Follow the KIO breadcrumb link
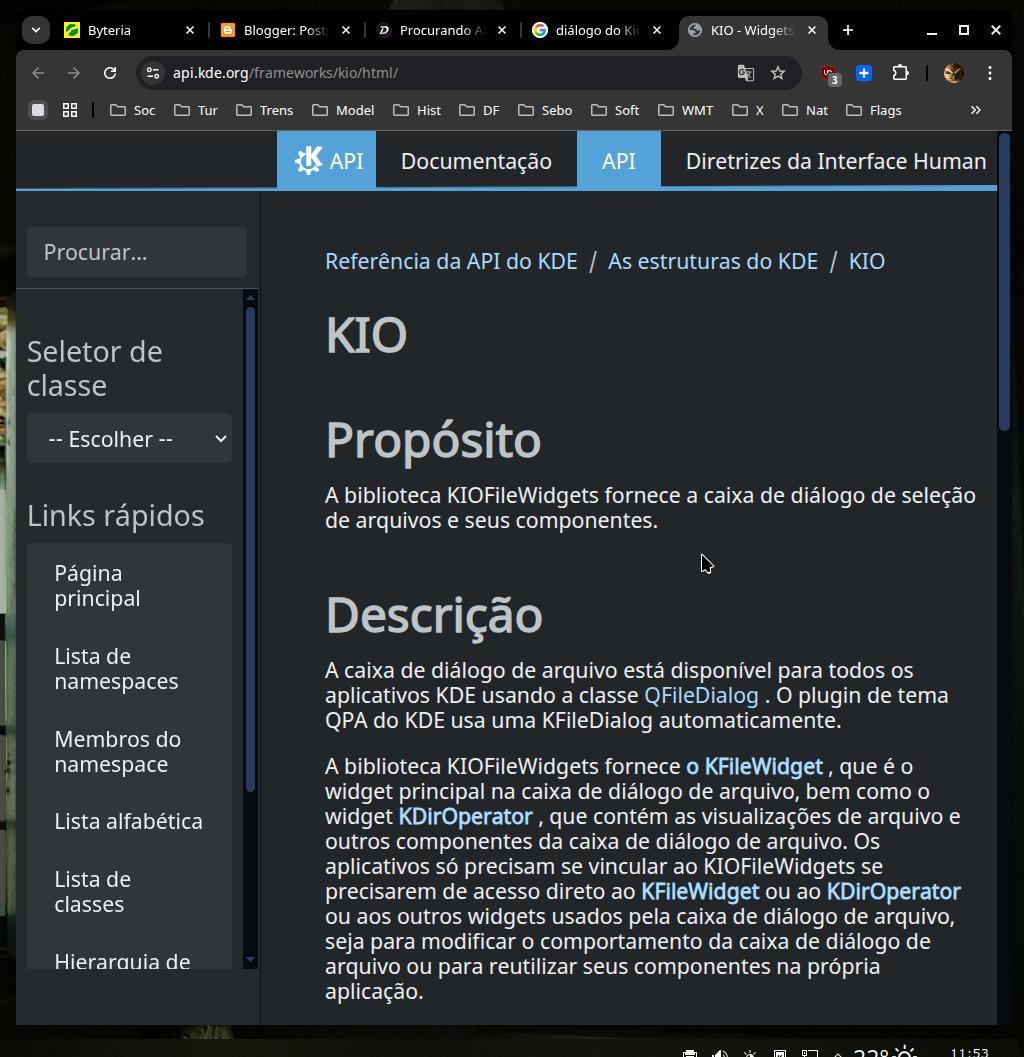 pyautogui.click(x=866, y=261)
